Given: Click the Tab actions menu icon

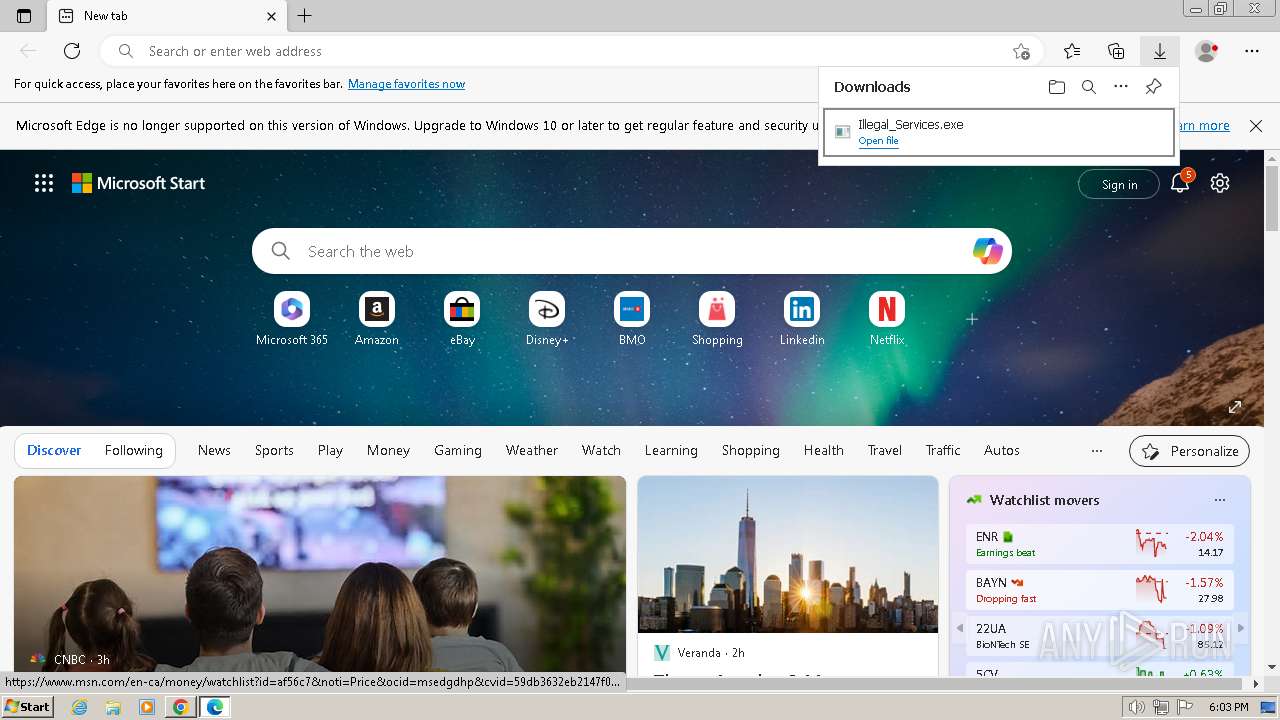Looking at the screenshot, I should click(24, 16).
